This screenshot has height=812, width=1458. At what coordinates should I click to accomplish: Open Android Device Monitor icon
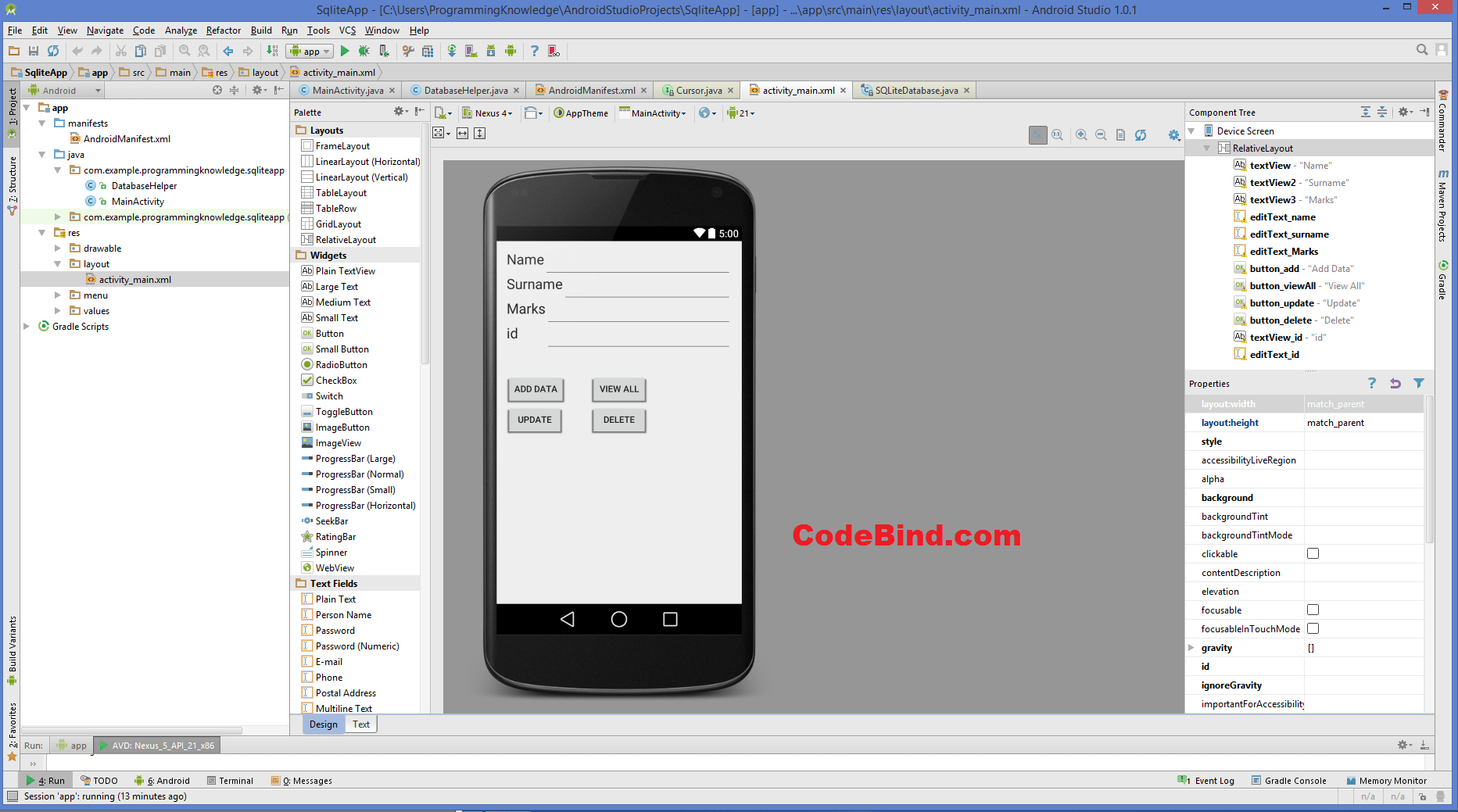coord(510,51)
